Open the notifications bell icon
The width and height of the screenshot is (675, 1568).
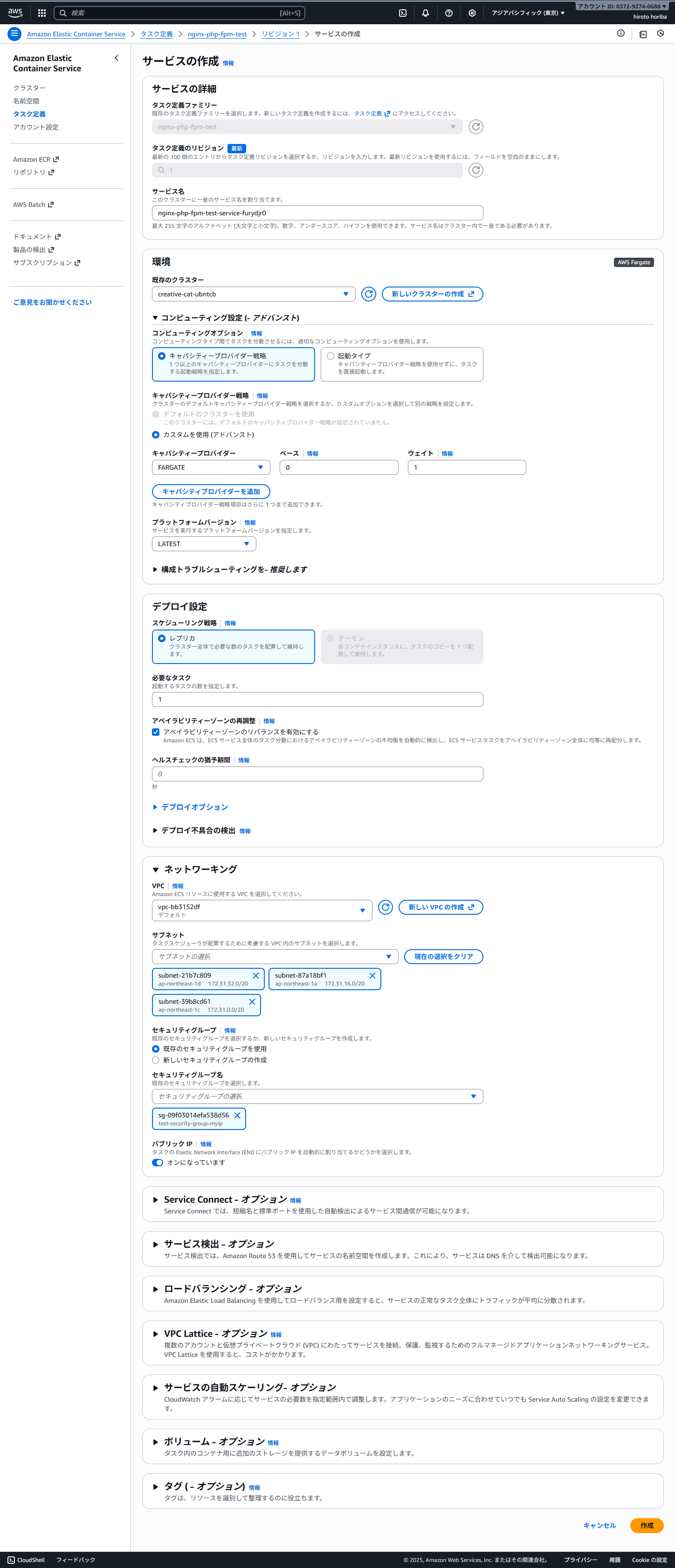(425, 13)
